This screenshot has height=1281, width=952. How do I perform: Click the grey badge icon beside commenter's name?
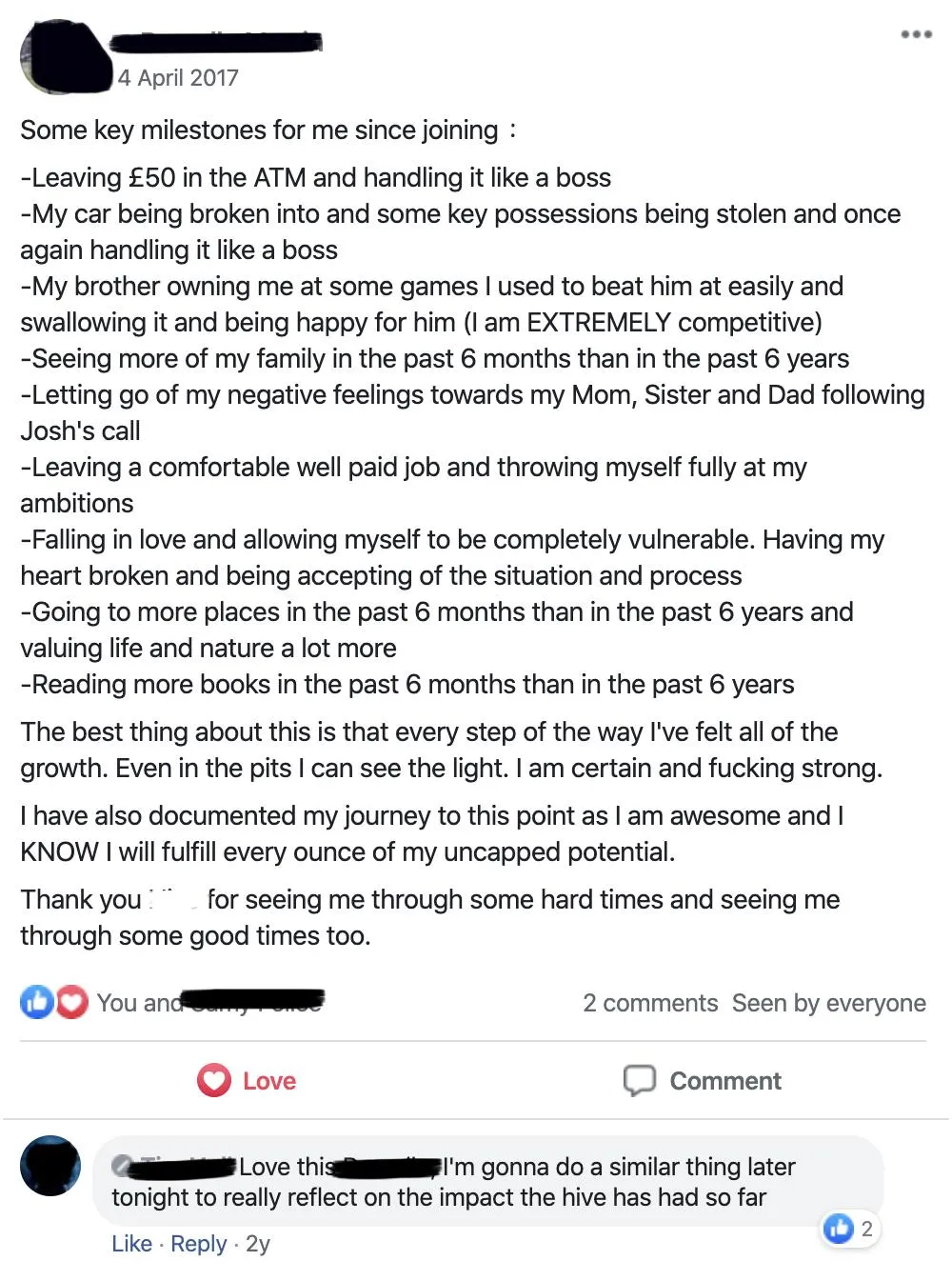(124, 1166)
